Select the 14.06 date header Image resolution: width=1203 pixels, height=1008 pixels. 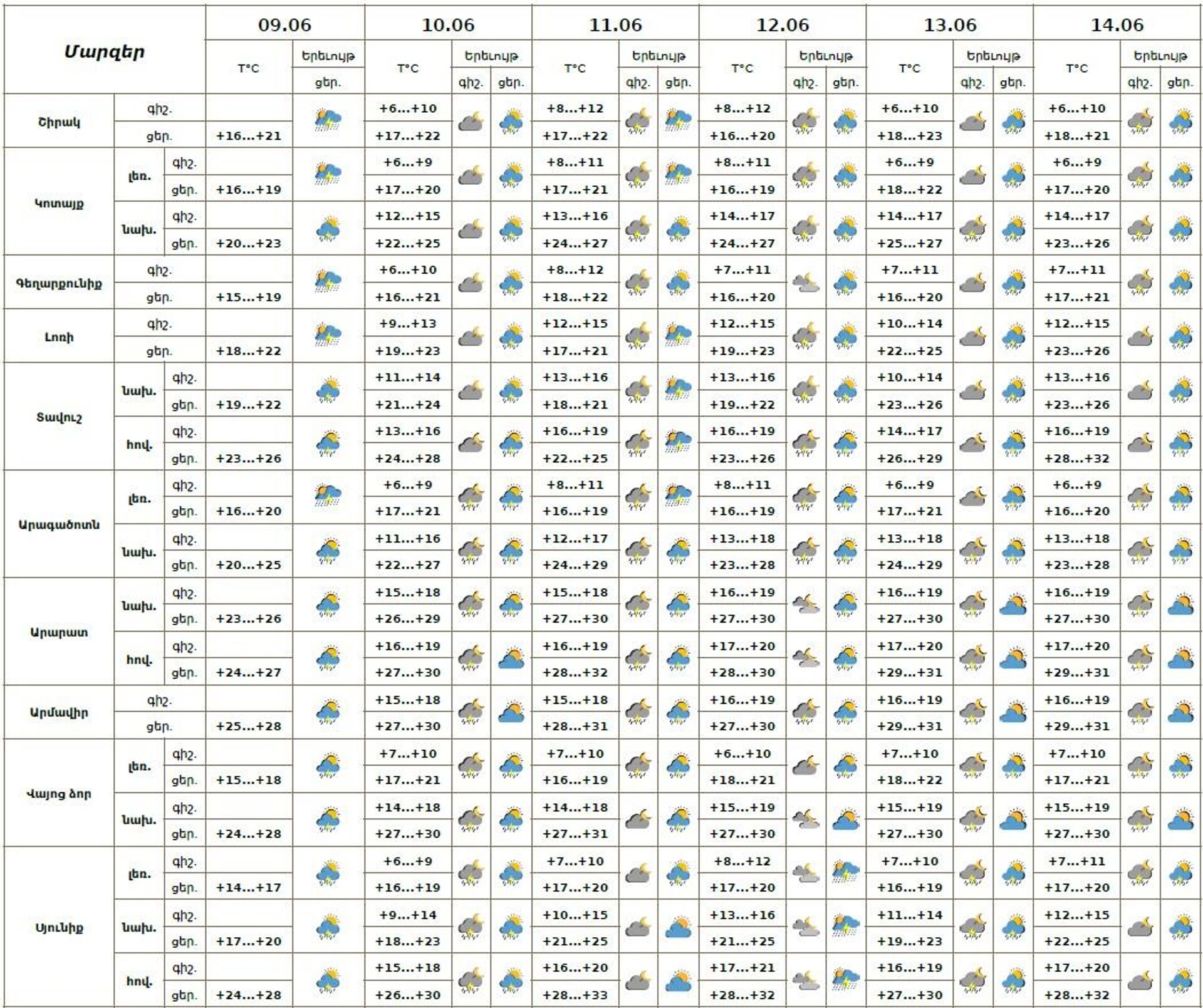click(x=1117, y=25)
